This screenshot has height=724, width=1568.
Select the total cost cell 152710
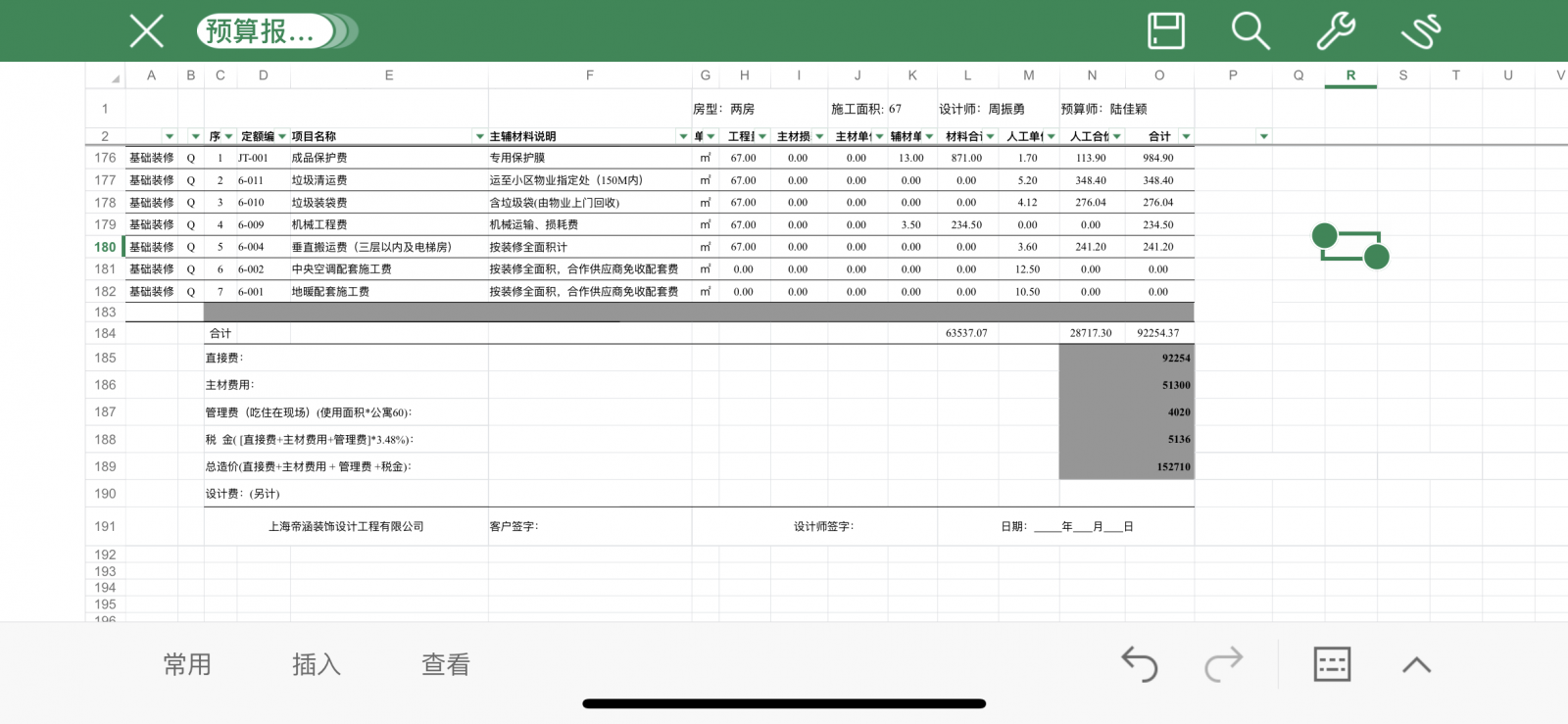click(x=1127, y=466)
